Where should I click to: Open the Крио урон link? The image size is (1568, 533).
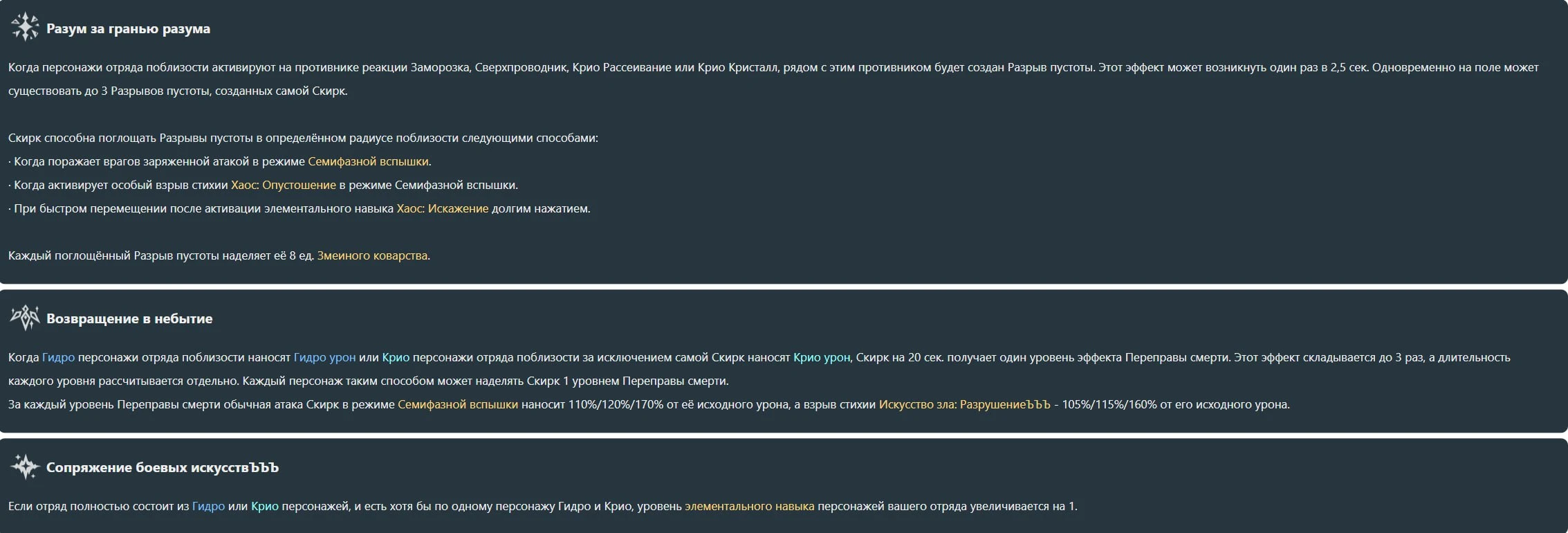click(x=822, y=357)
